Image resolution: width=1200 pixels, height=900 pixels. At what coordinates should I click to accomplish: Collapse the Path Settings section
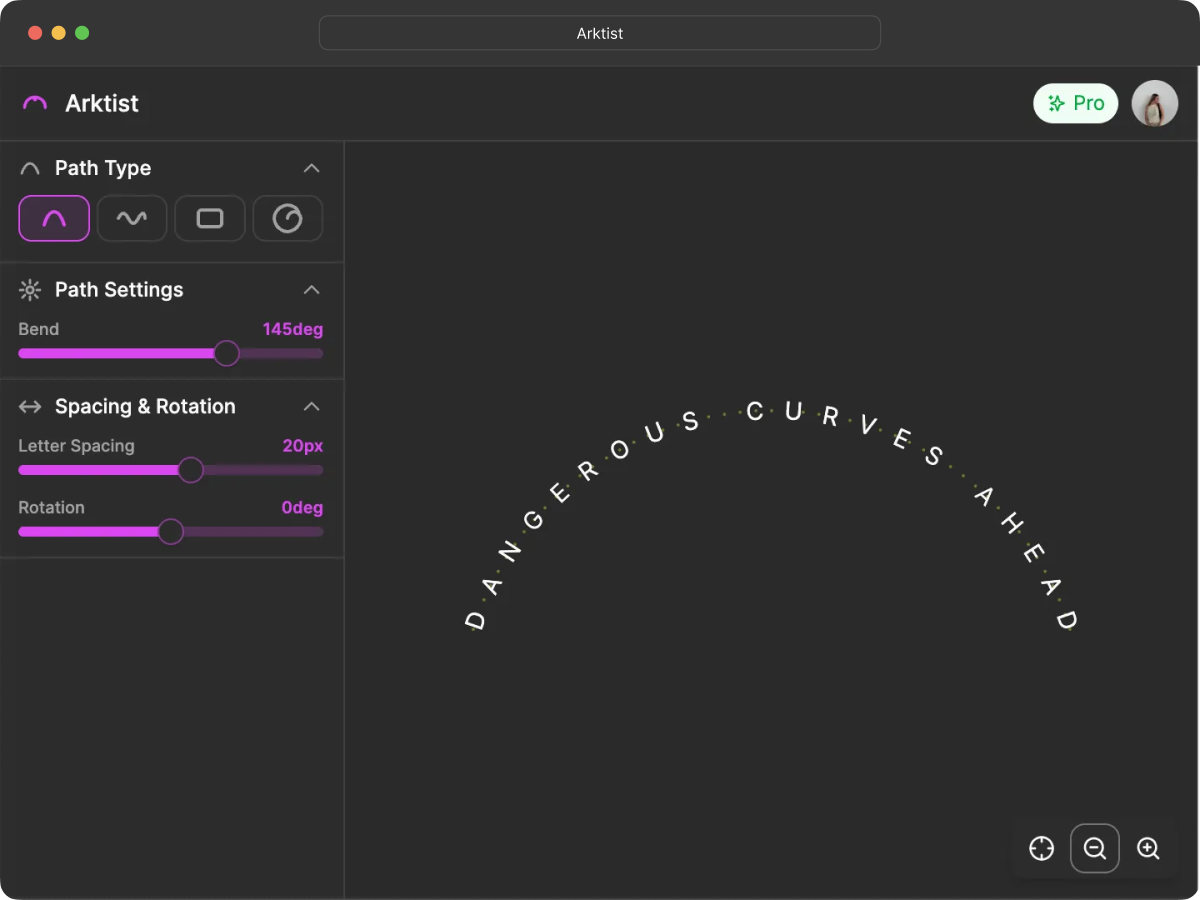point(312,290)
